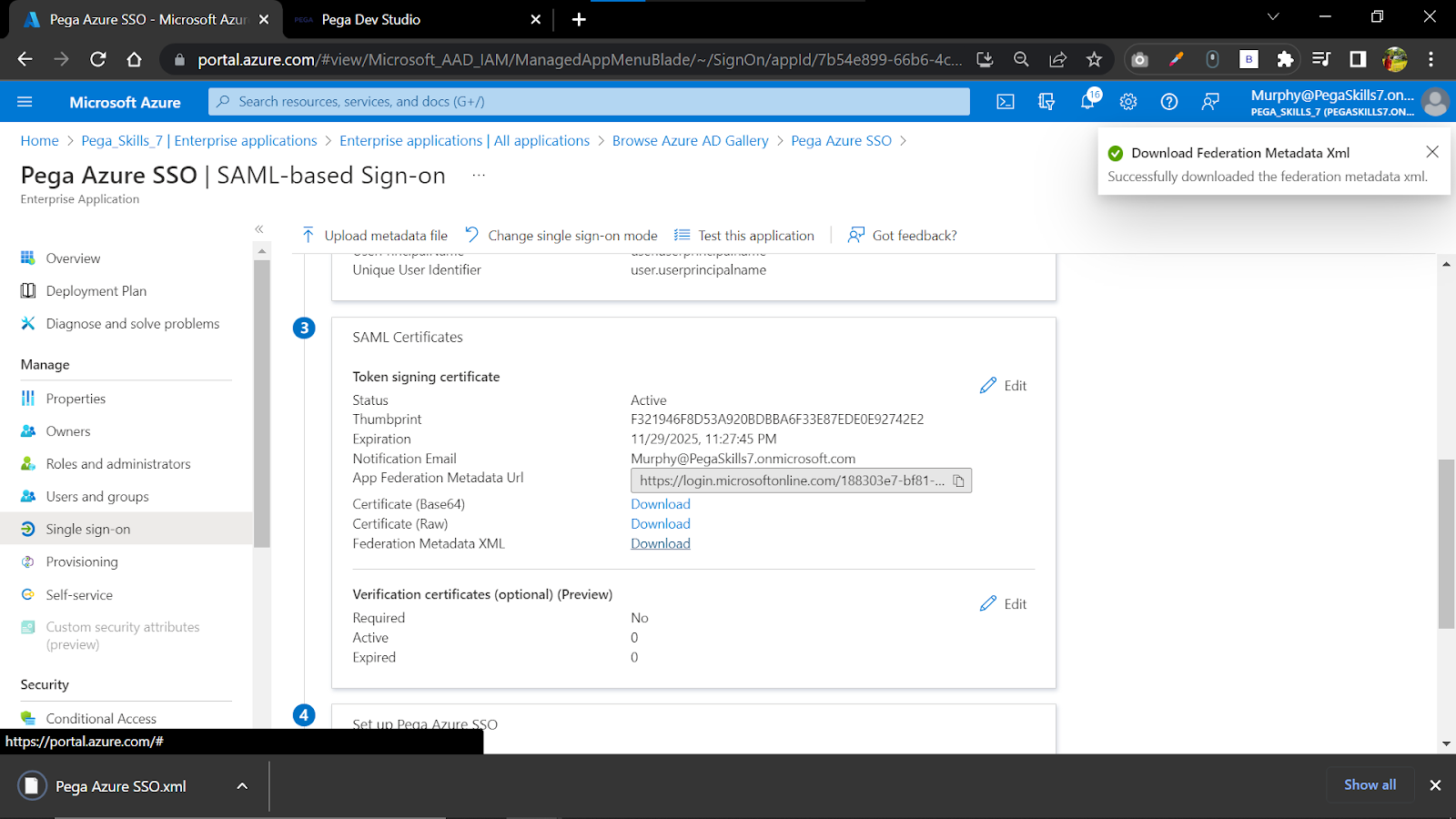Click the ellipsis beside the page title
The width and height of the screenshot is (1456, 819).
pyautogui.click(x=479, y=175)
